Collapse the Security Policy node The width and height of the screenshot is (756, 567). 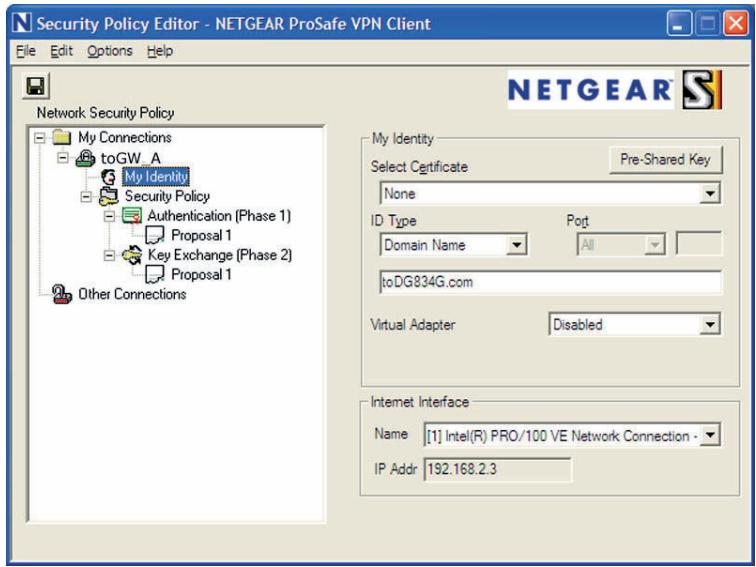(86, 197)
